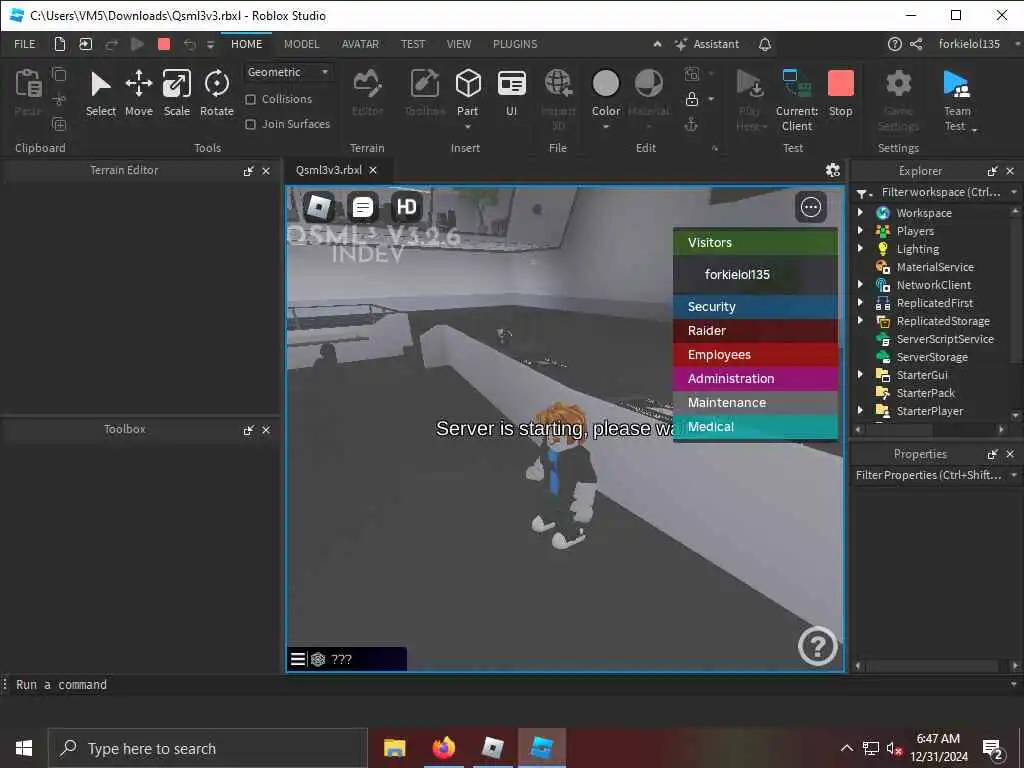Expand the ReplicatedFirst tree node

click(860, 302)
